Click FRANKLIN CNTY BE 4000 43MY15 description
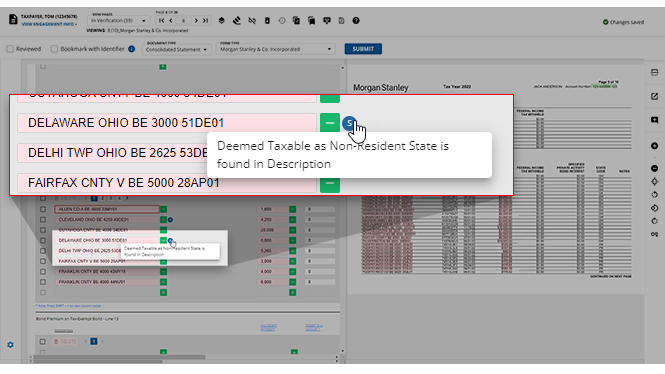Viewport: 665px width, 374px height. coord(106,271)
